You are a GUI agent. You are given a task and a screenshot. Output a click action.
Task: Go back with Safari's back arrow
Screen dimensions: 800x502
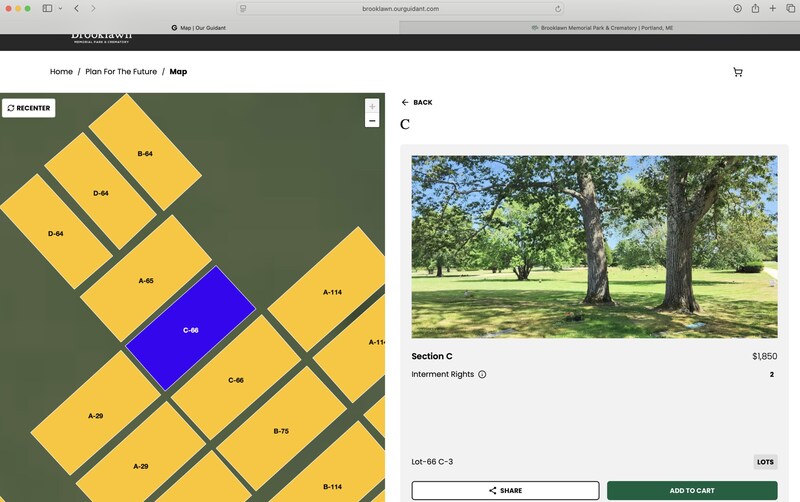tap(76, 8)
